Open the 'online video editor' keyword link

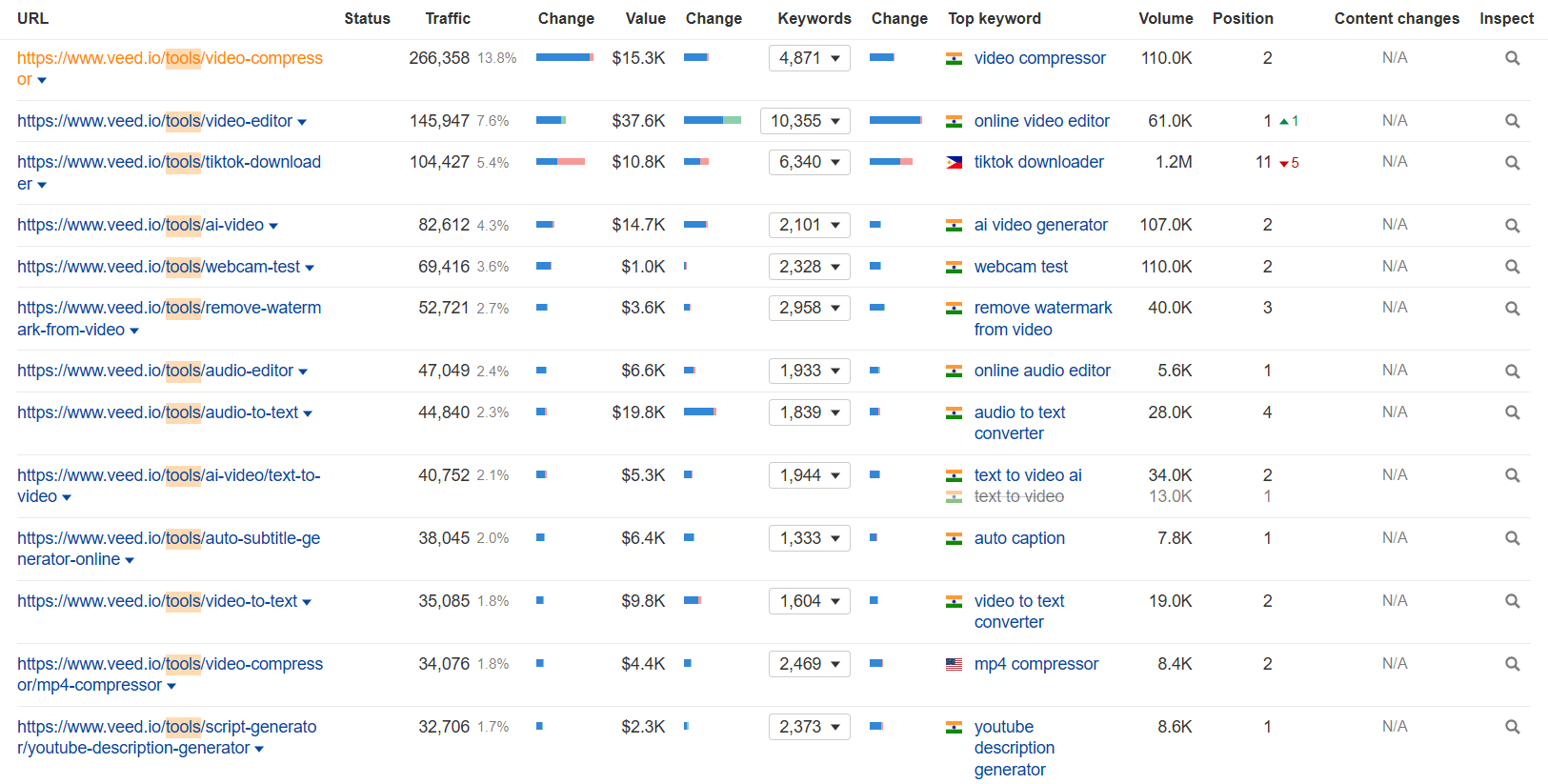pos(1042,121)
